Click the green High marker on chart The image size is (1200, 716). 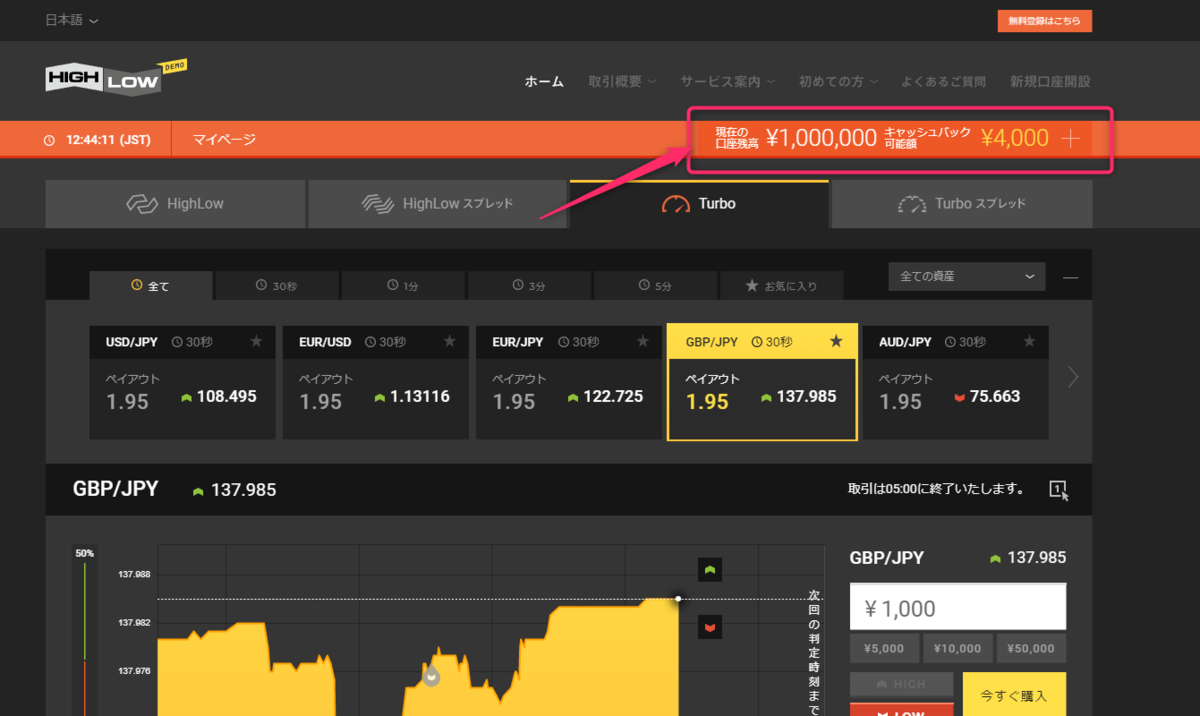pos(710,570)
